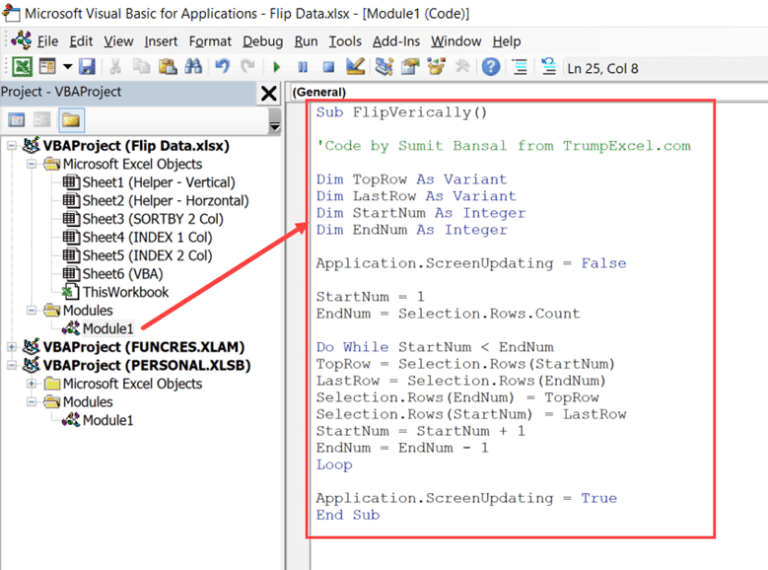
Task: Run the macro with the green play icon
Action: (x=276, y=67)
